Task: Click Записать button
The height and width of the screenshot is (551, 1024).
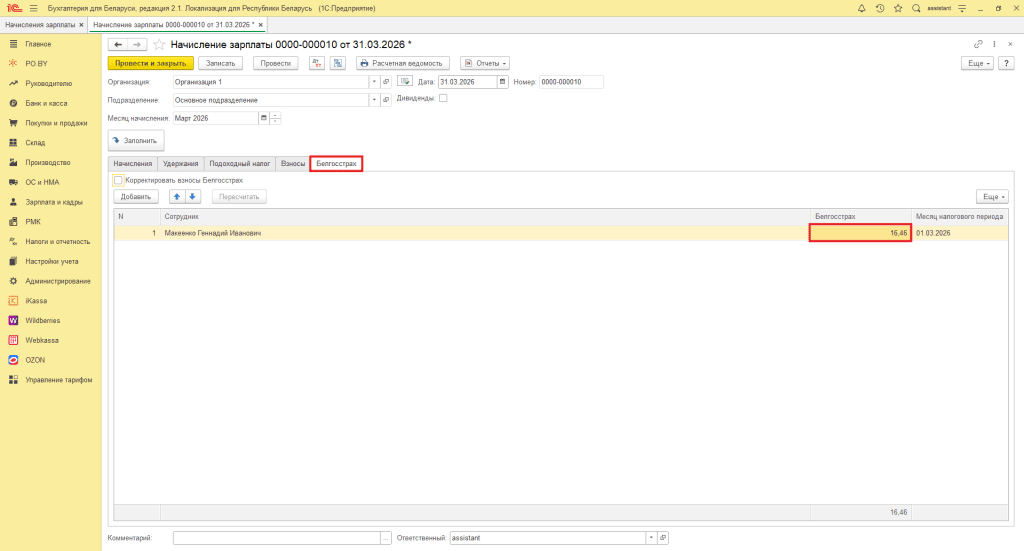Action: [220, 63]
